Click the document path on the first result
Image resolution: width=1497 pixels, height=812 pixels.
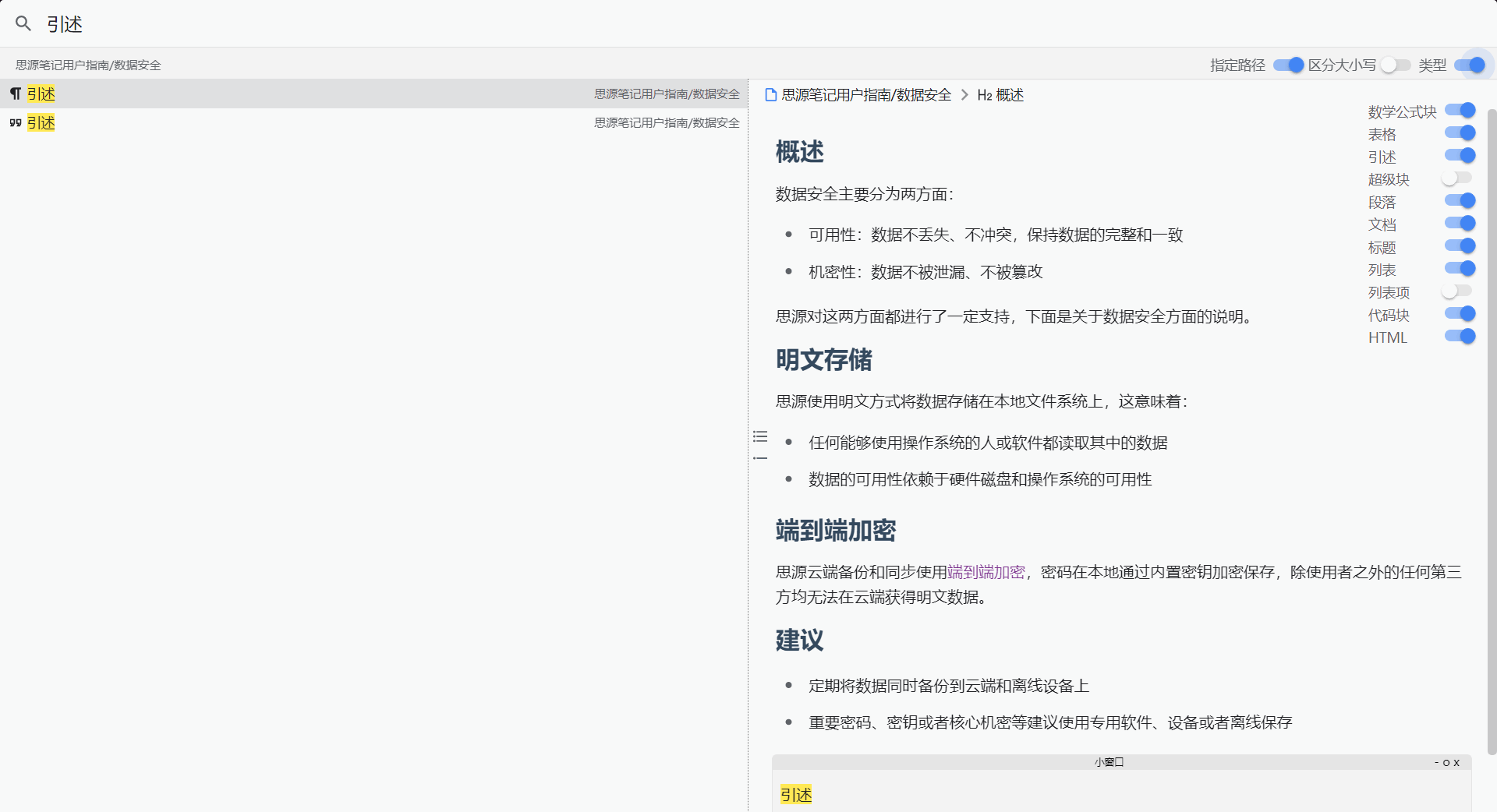pyautogui.click(x=667, y=94)
